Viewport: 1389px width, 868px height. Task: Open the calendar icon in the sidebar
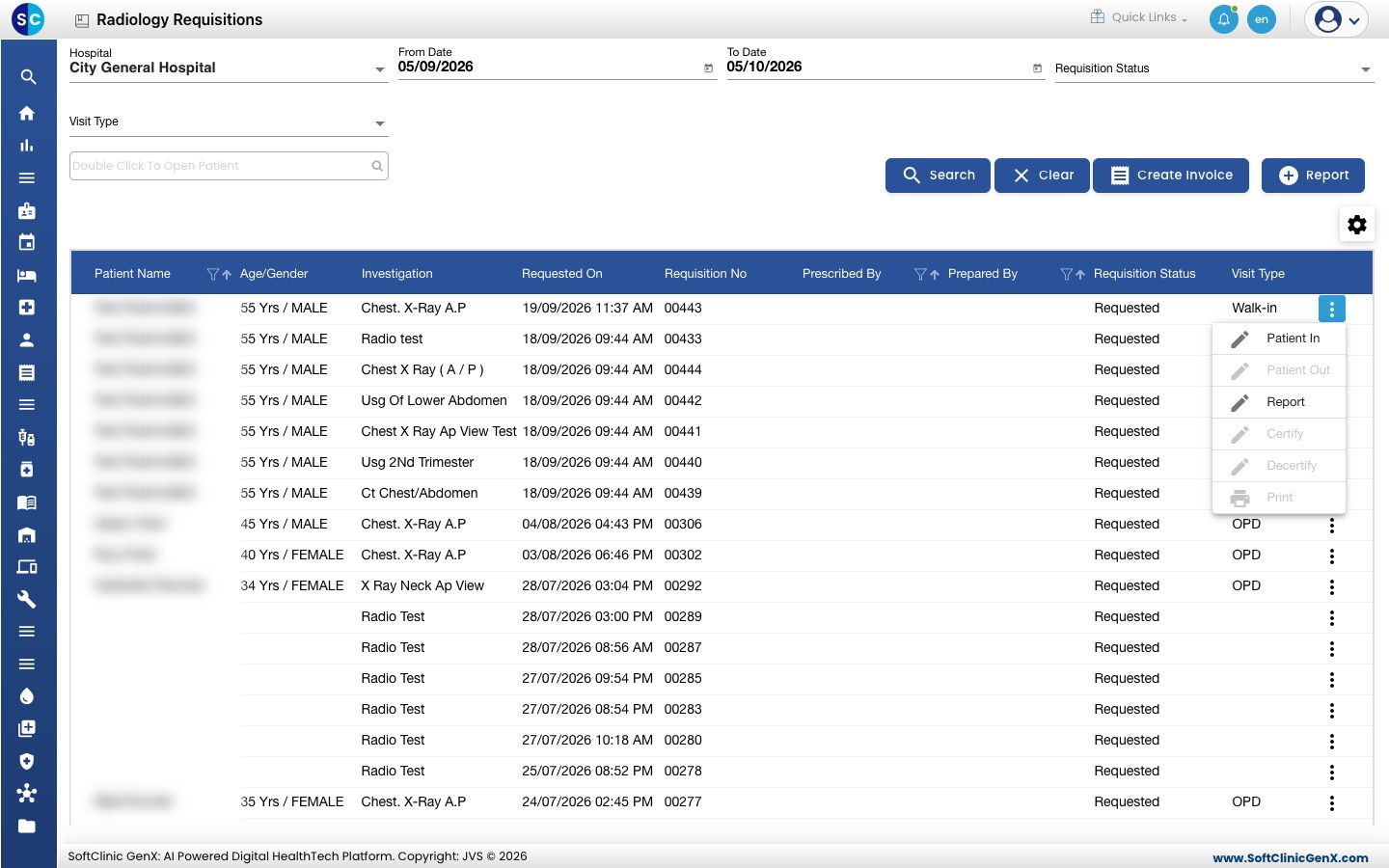point(27,242)
